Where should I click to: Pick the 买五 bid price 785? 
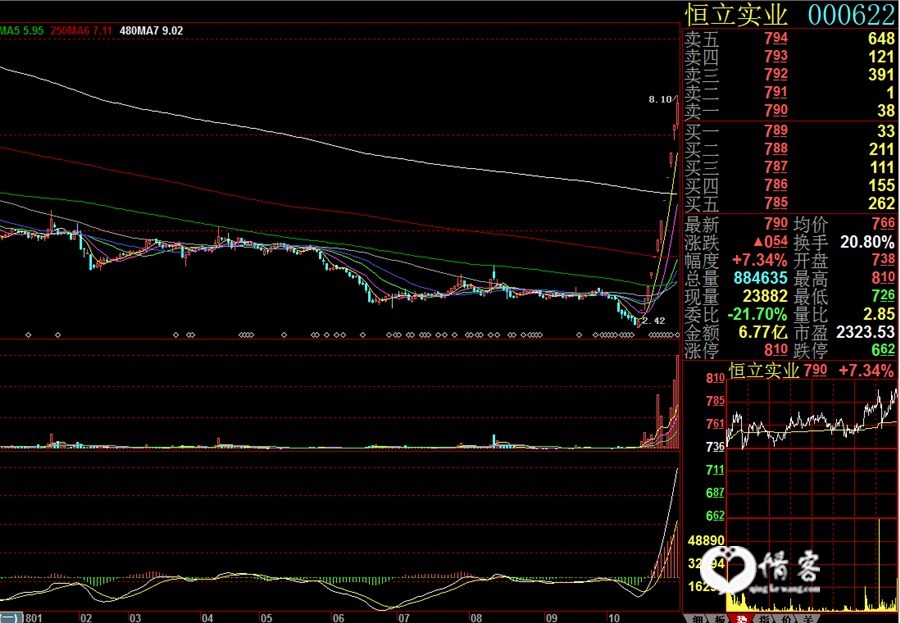(776, 202)
